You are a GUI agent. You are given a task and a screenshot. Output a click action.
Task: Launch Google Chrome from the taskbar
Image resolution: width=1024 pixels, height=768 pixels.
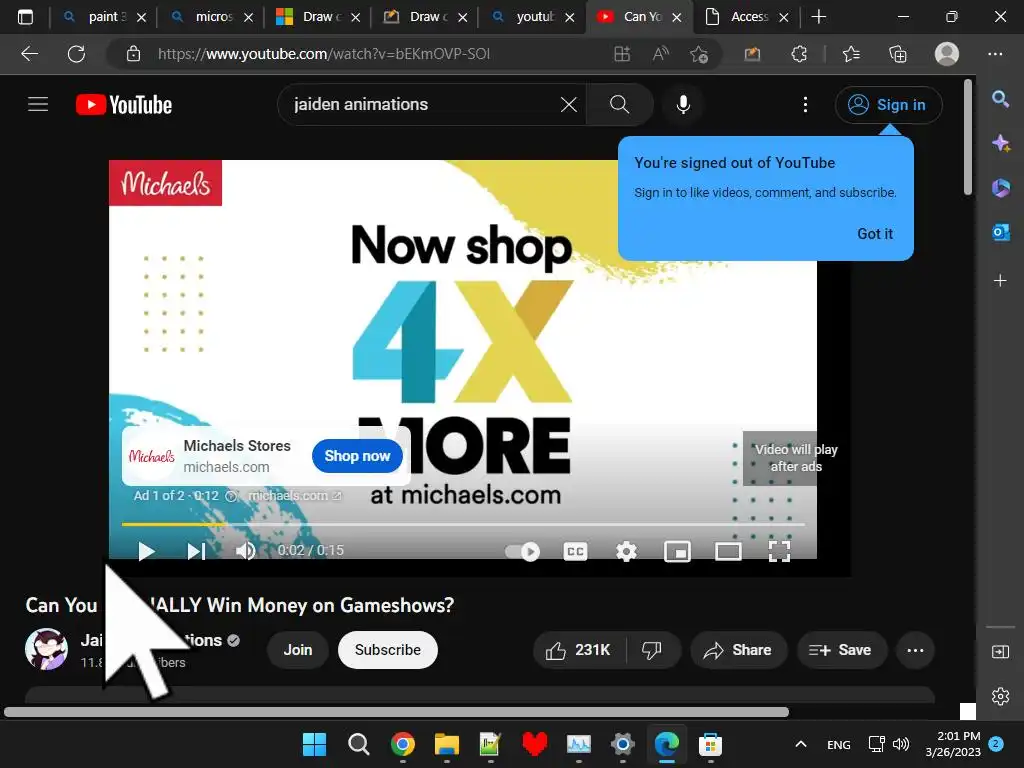403,744
